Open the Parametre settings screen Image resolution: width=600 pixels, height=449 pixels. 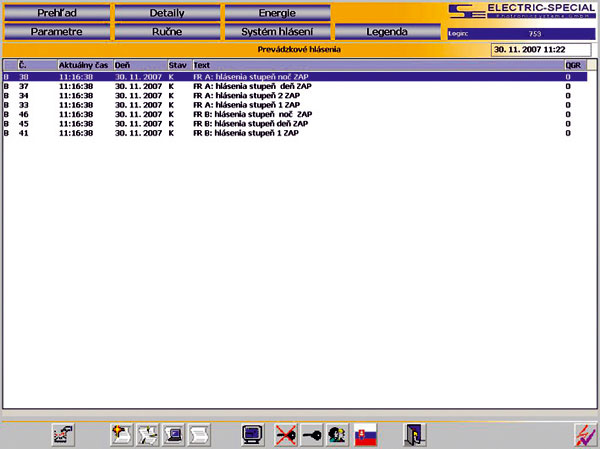[x=56, y=31]
